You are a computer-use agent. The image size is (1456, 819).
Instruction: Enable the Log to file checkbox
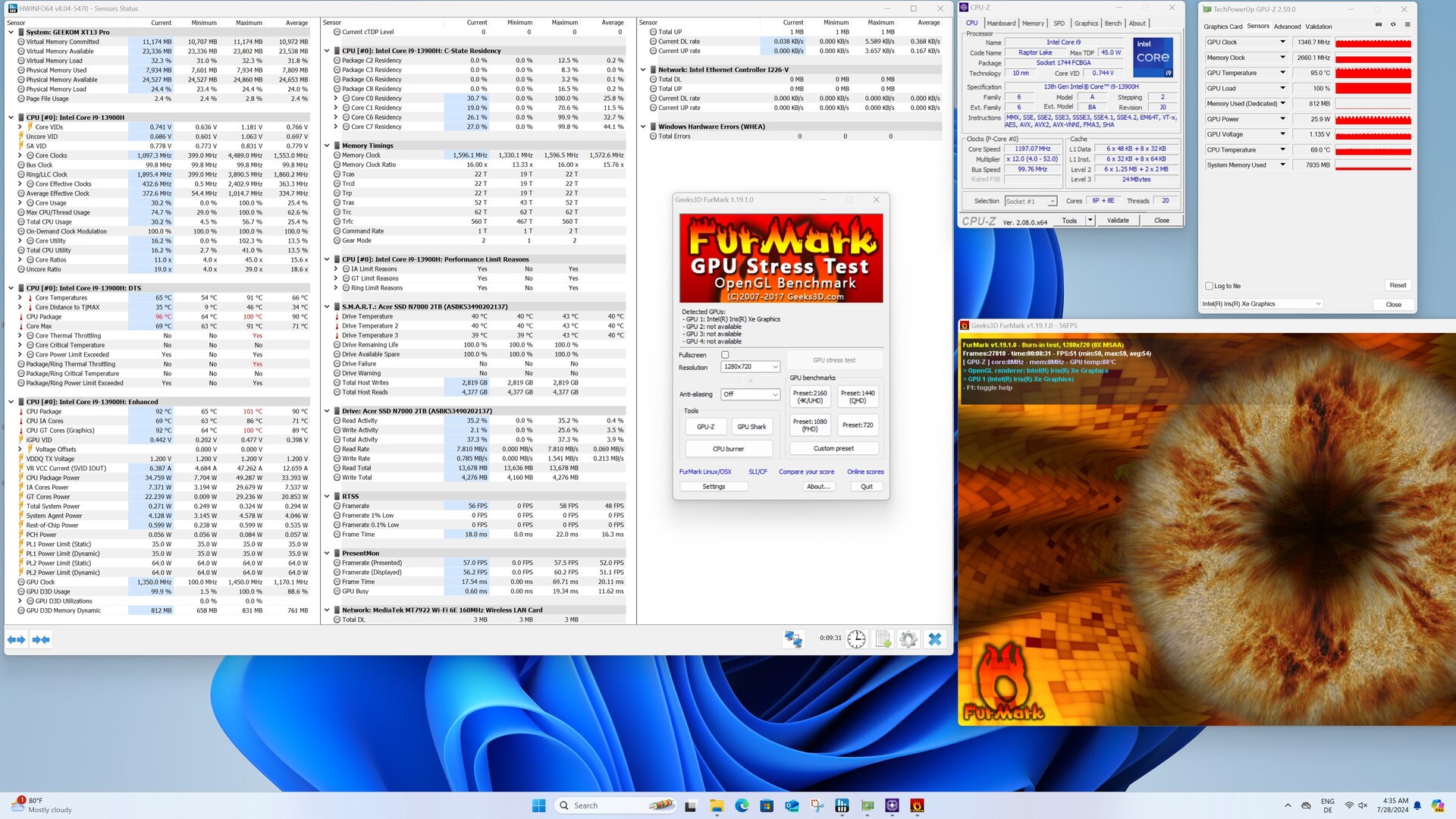pos(1209,286)
